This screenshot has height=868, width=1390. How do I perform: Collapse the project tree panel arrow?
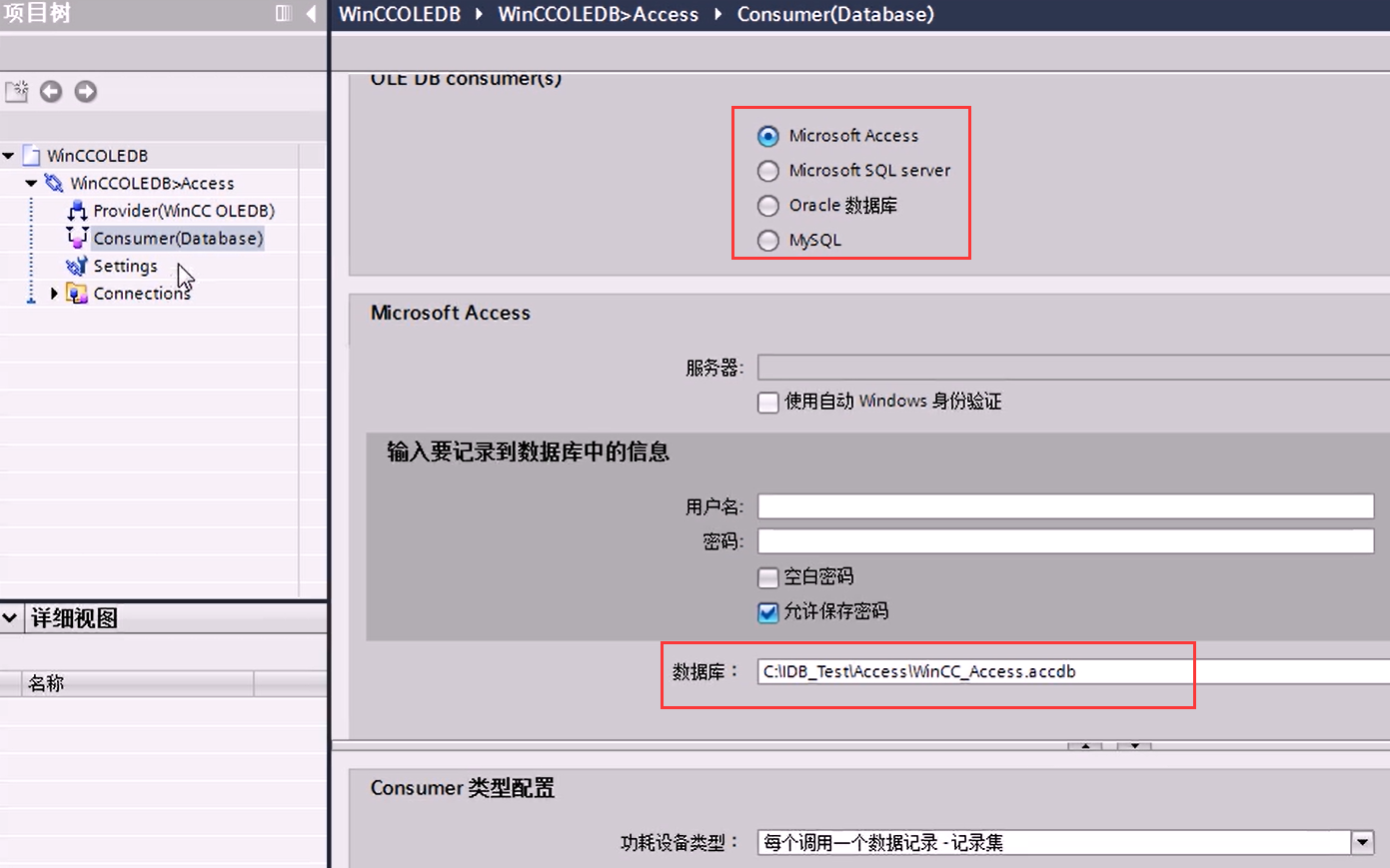[311, 13]
